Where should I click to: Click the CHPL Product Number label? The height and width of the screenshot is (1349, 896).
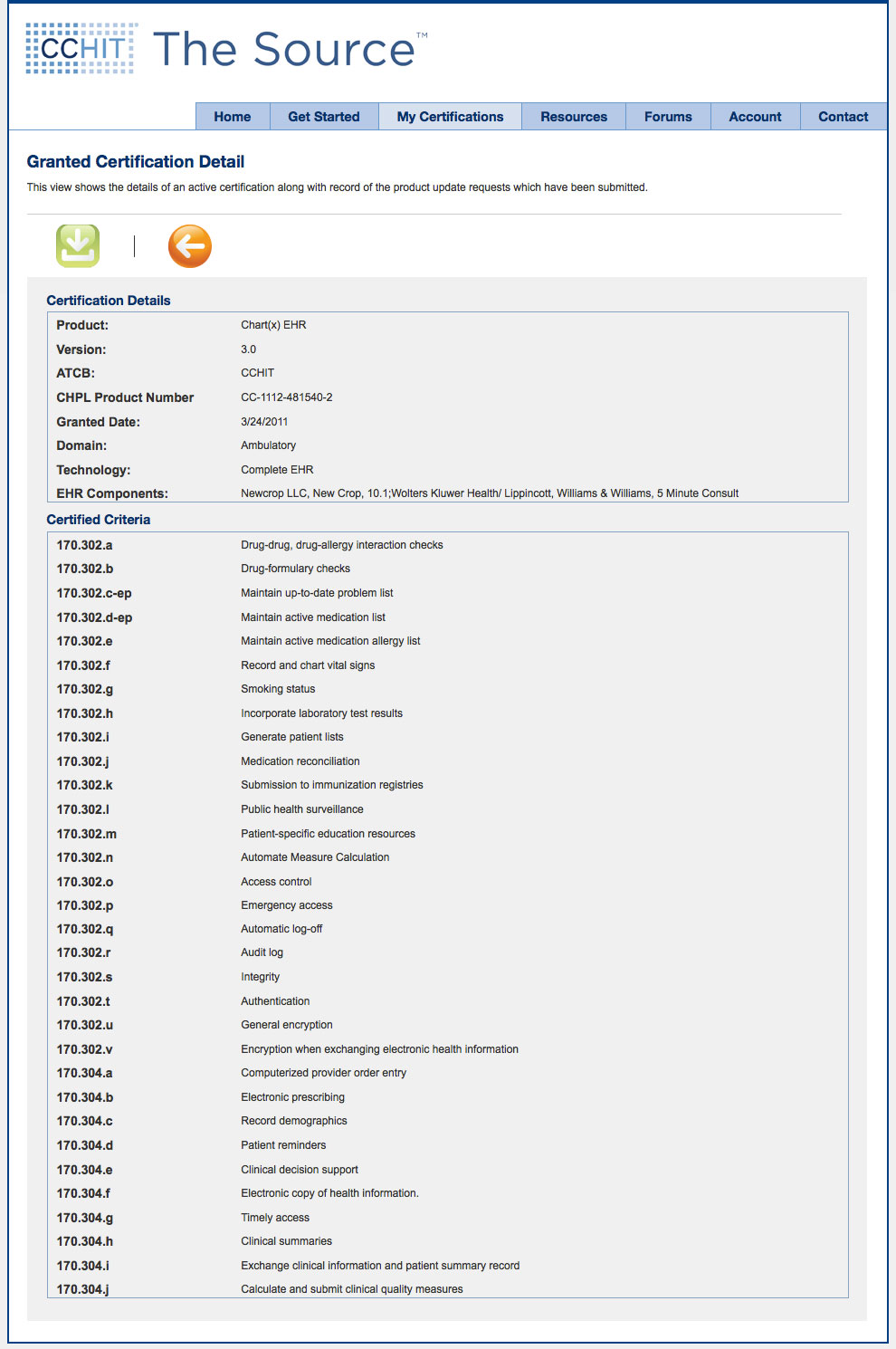(125, 397)
